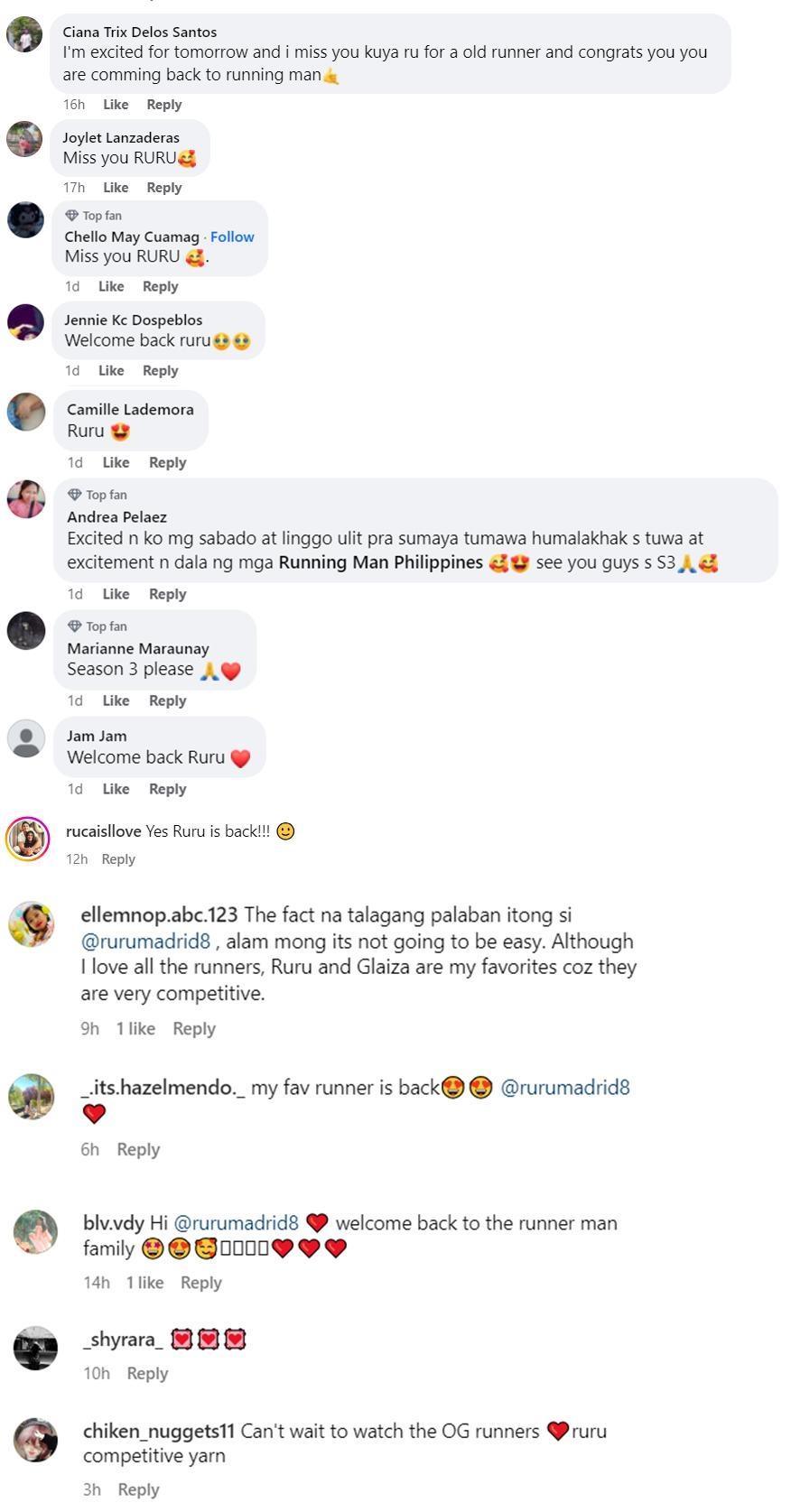Open the Running Man Philippes page mention
The width and height of the screenshot is (791, 1512).
tap(380, 562)
